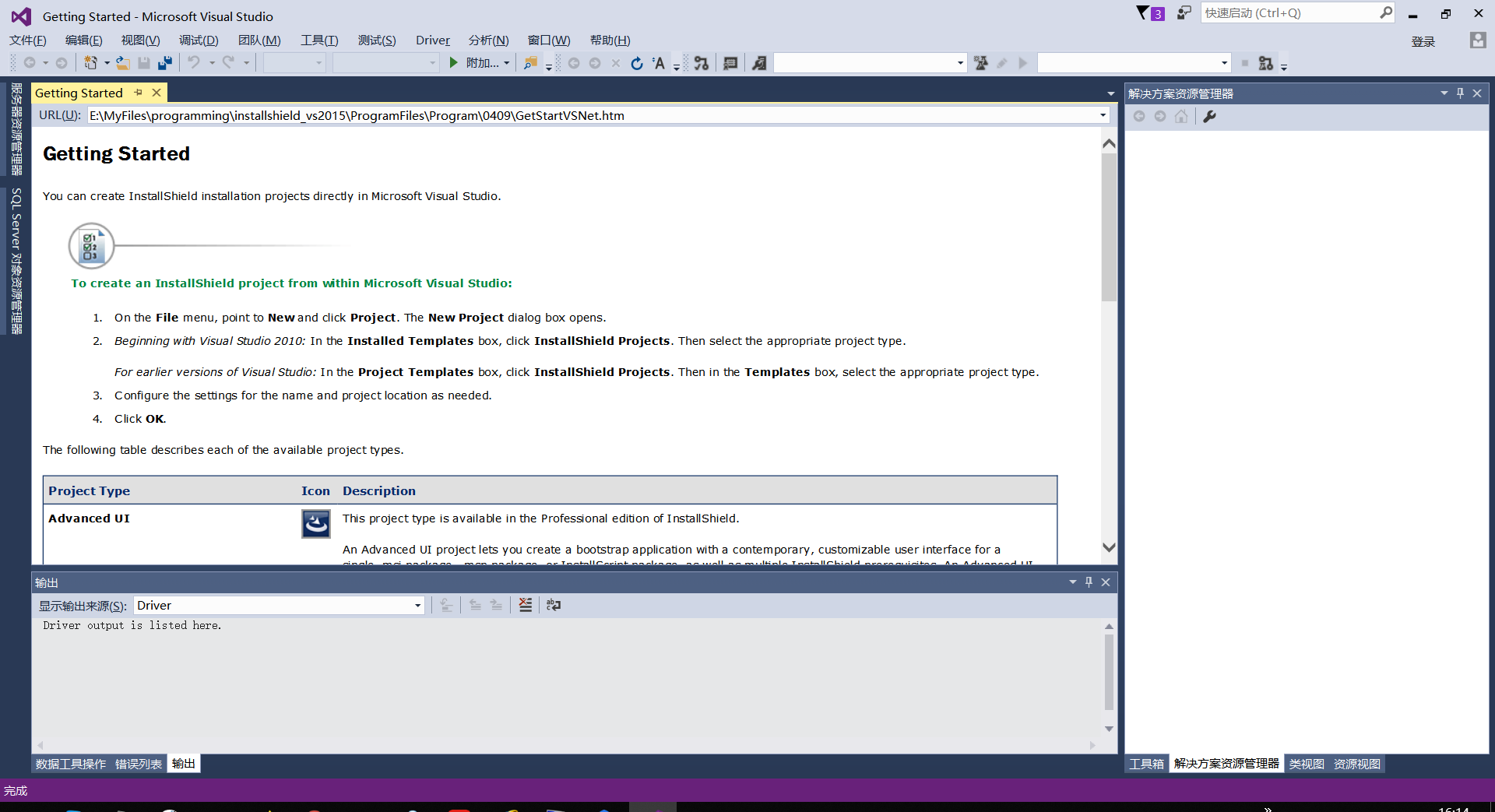Click the wrench Properties icon in Solution Explorer

pos(1209,116)
